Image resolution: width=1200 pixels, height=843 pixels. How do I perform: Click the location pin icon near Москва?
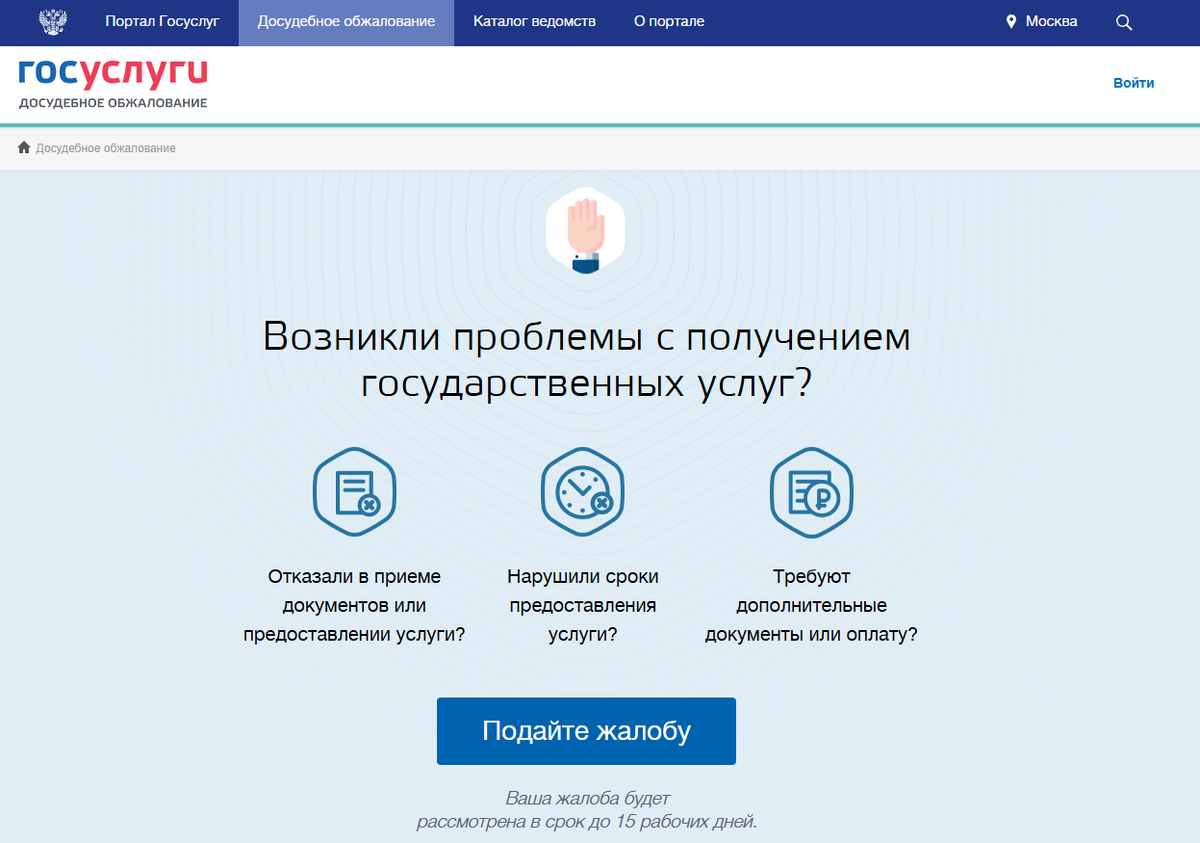[1011, 22]
